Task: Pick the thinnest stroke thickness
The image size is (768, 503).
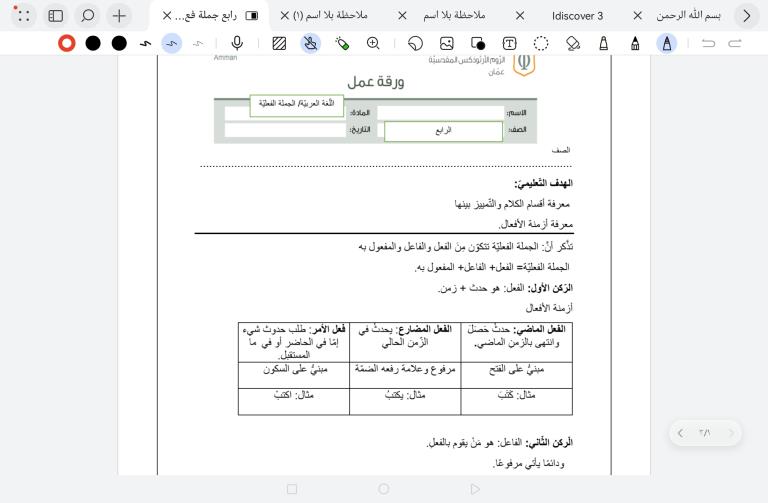Action: pos(198,43)
